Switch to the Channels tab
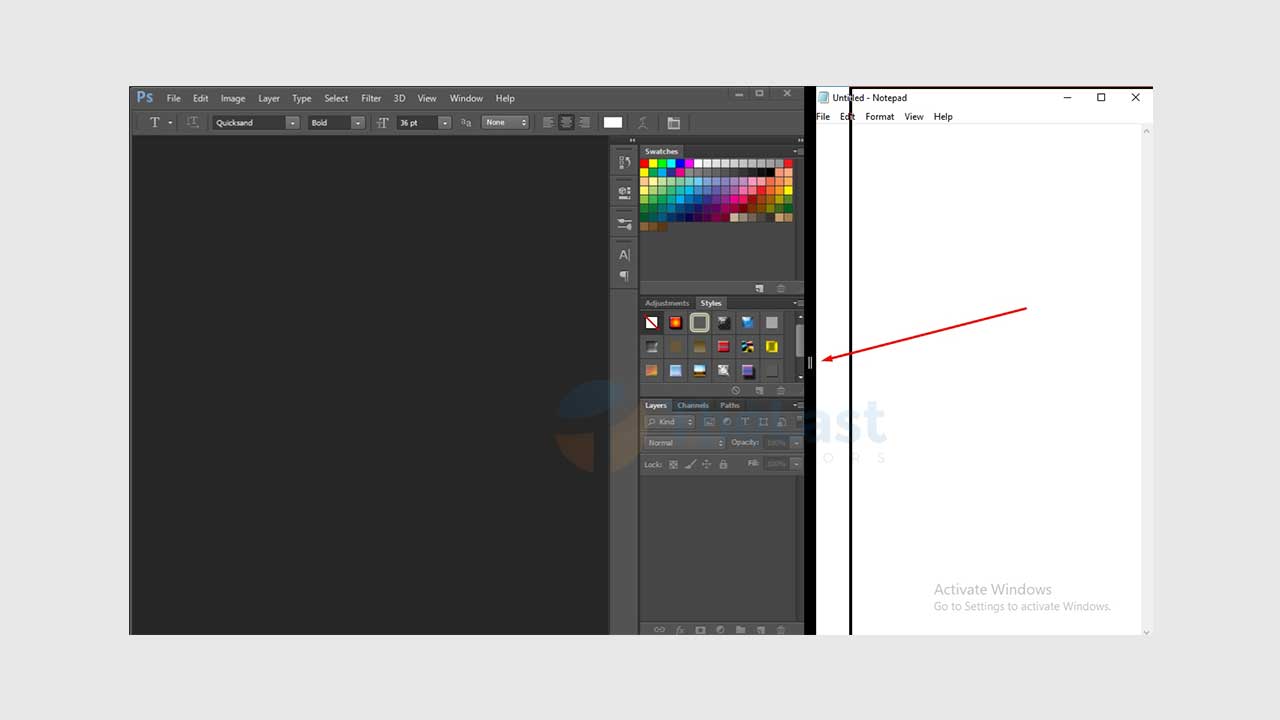 [x=692, y=405]
